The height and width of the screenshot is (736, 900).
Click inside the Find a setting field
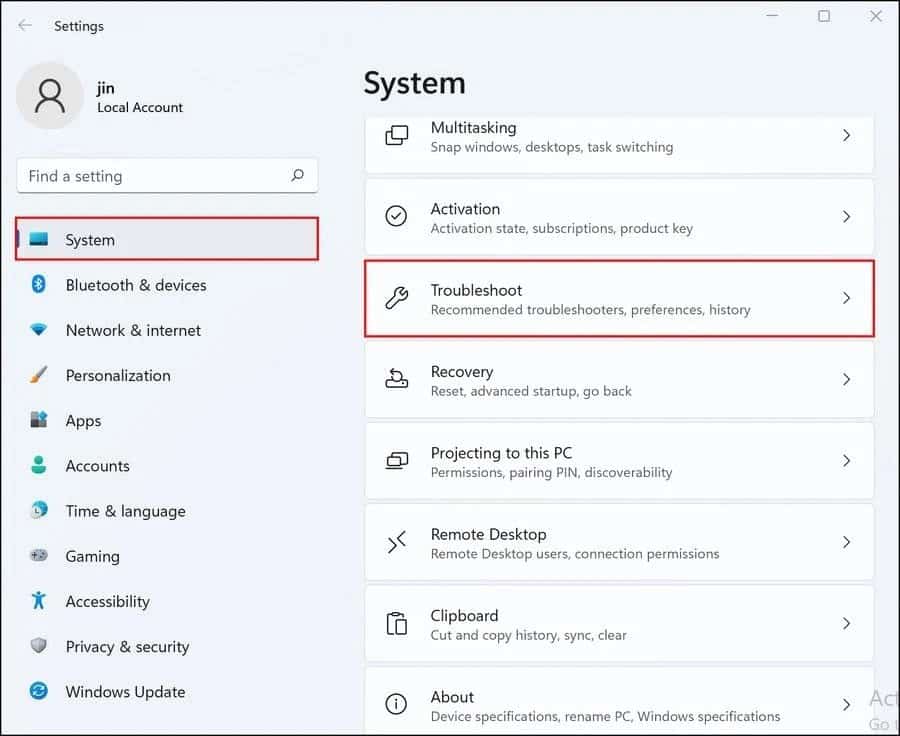pos(150,175)
